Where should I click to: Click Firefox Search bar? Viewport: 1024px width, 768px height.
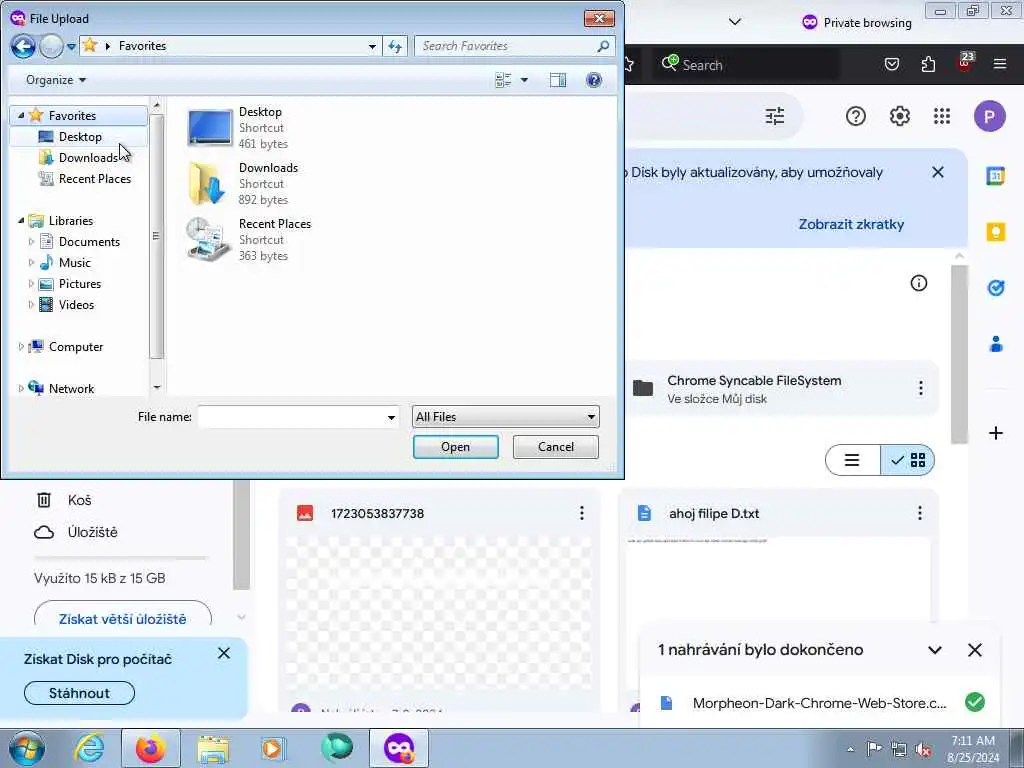coord(746,65)
